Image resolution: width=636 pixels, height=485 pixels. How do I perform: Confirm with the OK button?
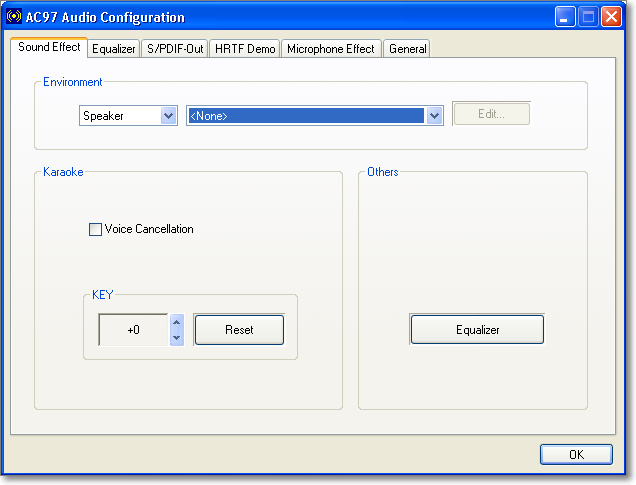[x=576, y=455]
